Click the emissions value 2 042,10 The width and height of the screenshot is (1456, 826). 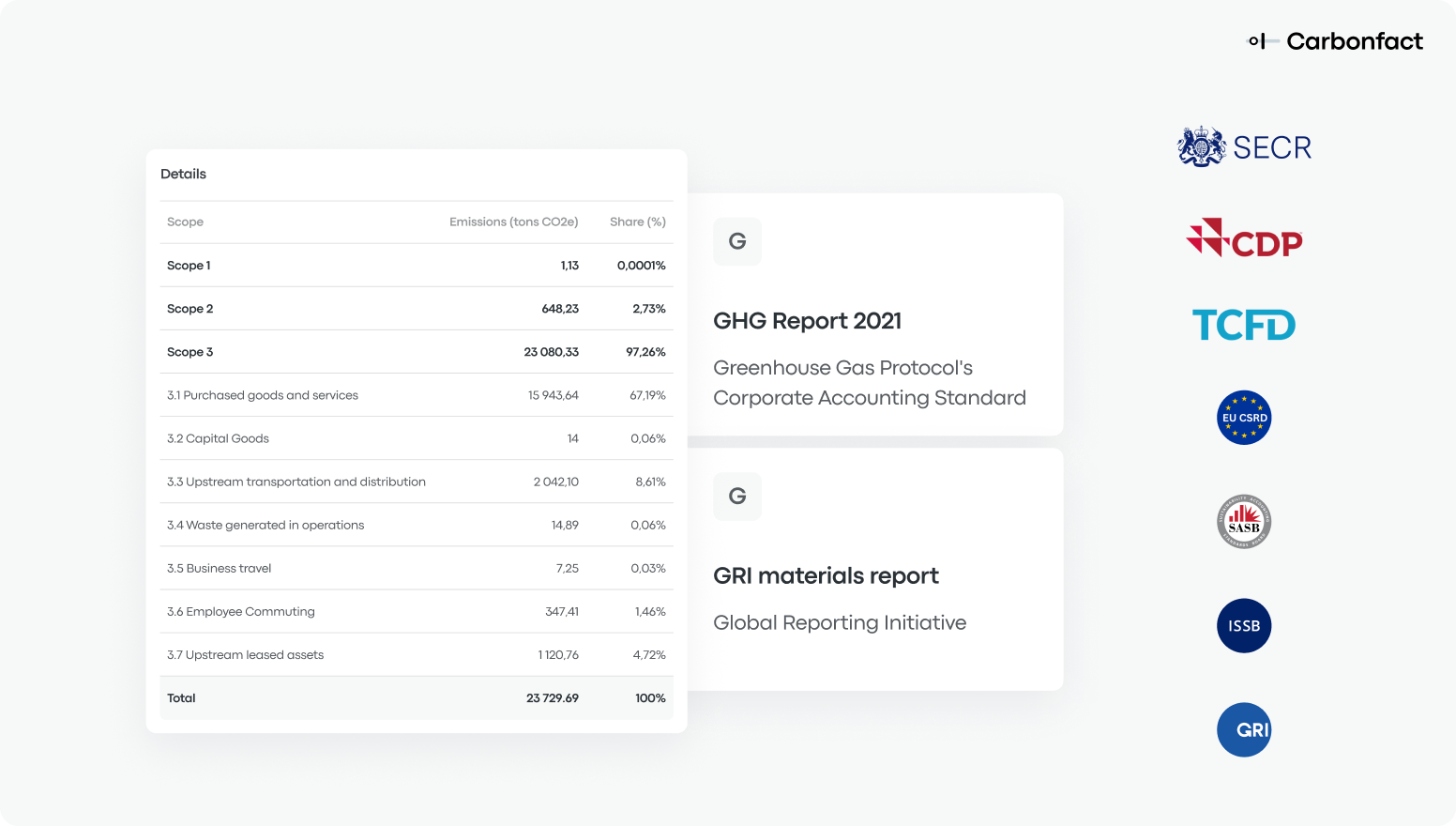coord(556,482)
